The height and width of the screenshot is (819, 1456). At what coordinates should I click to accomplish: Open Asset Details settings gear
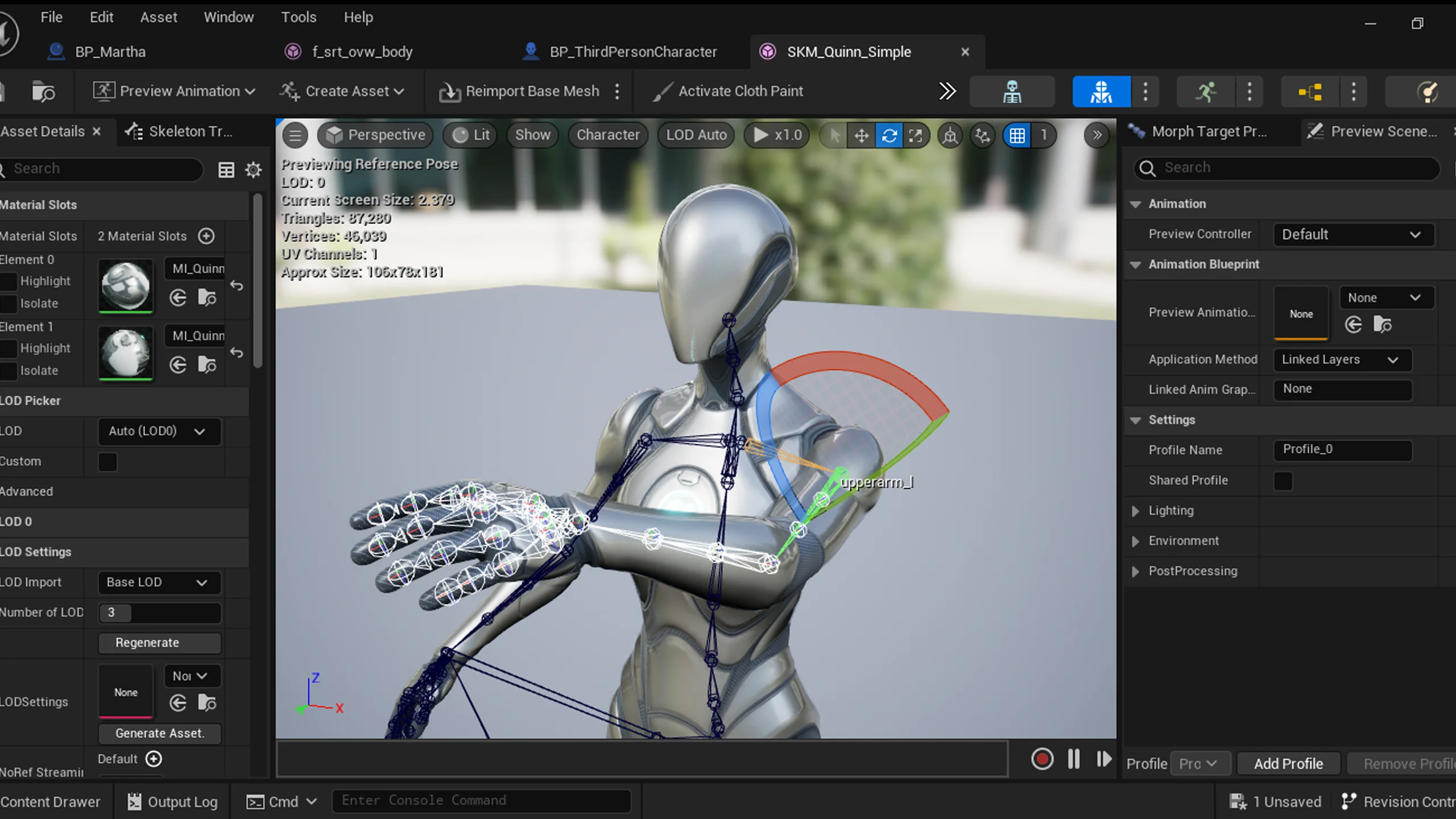tap(253, 169)
